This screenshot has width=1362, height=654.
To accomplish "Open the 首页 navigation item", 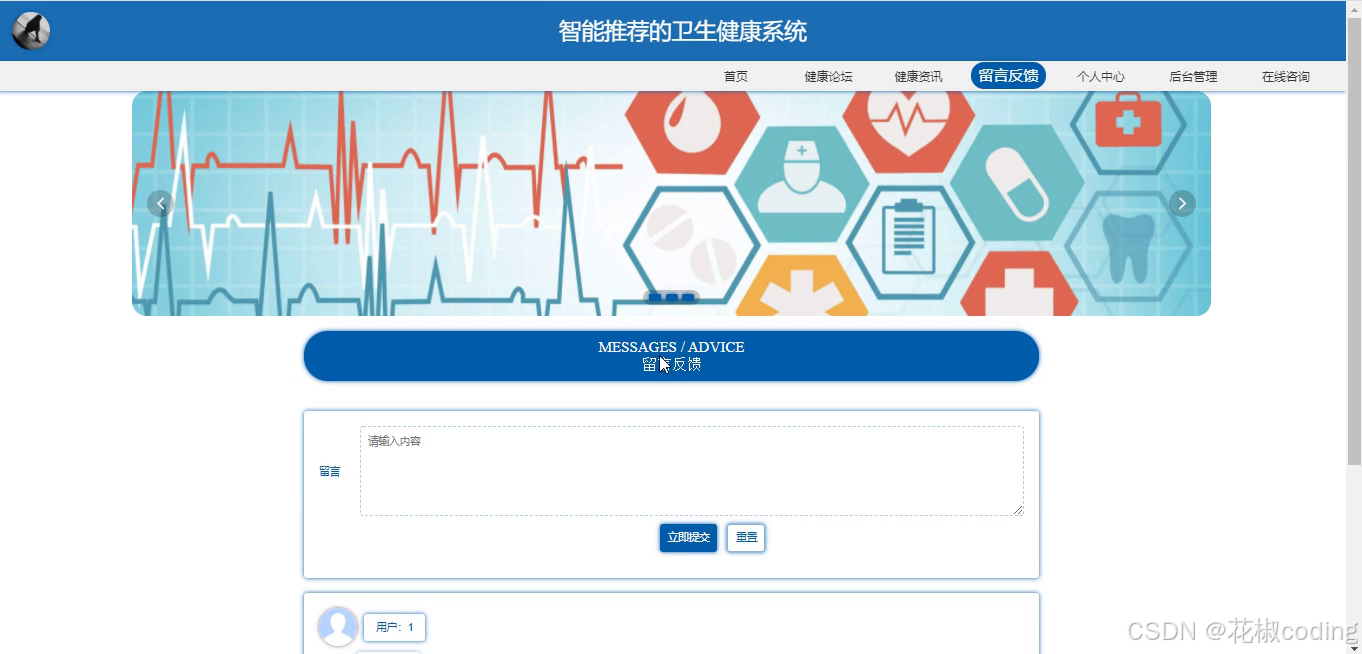I will click(x=735, y=75).
